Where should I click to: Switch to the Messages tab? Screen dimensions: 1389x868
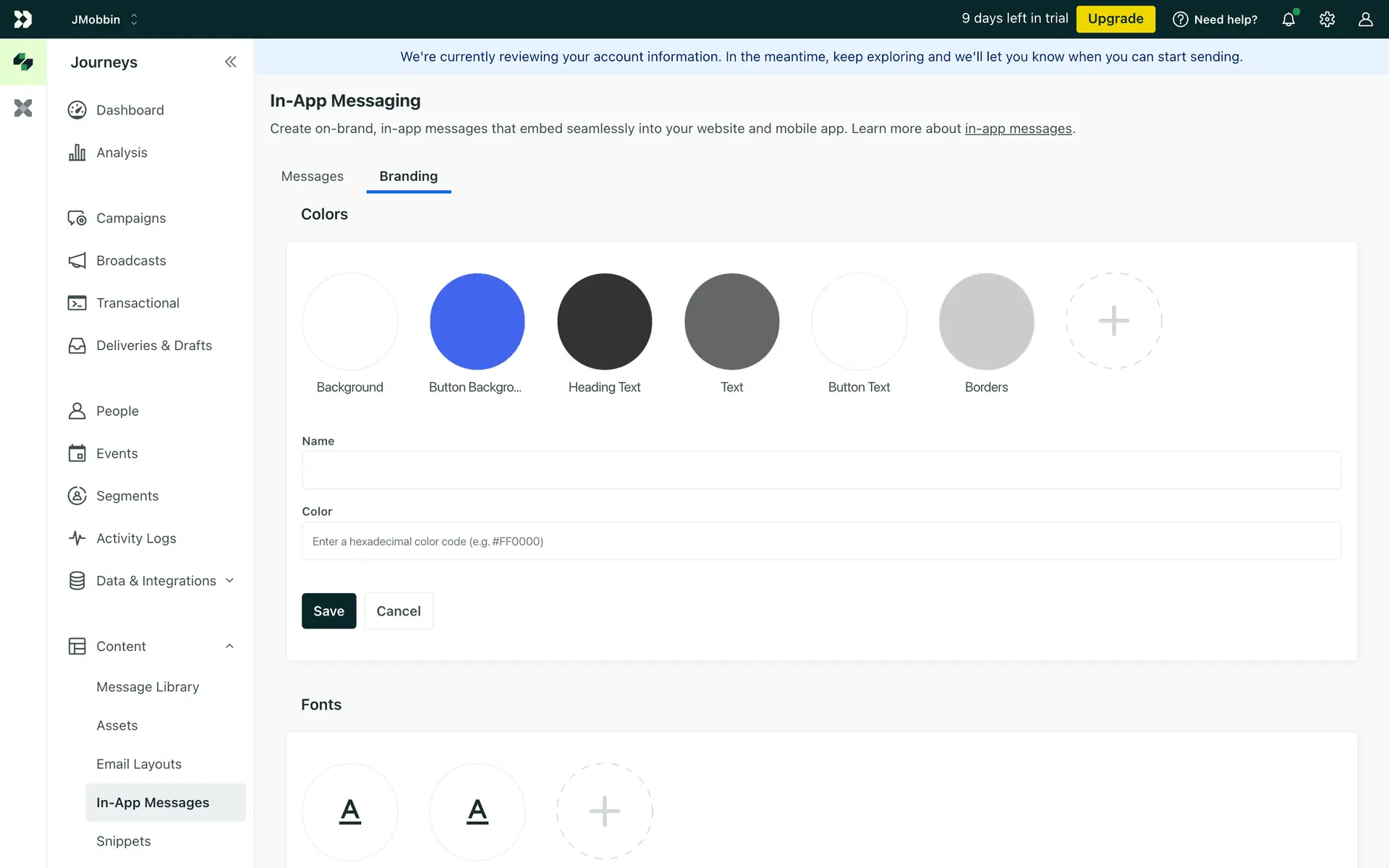[x=312, y=176]
